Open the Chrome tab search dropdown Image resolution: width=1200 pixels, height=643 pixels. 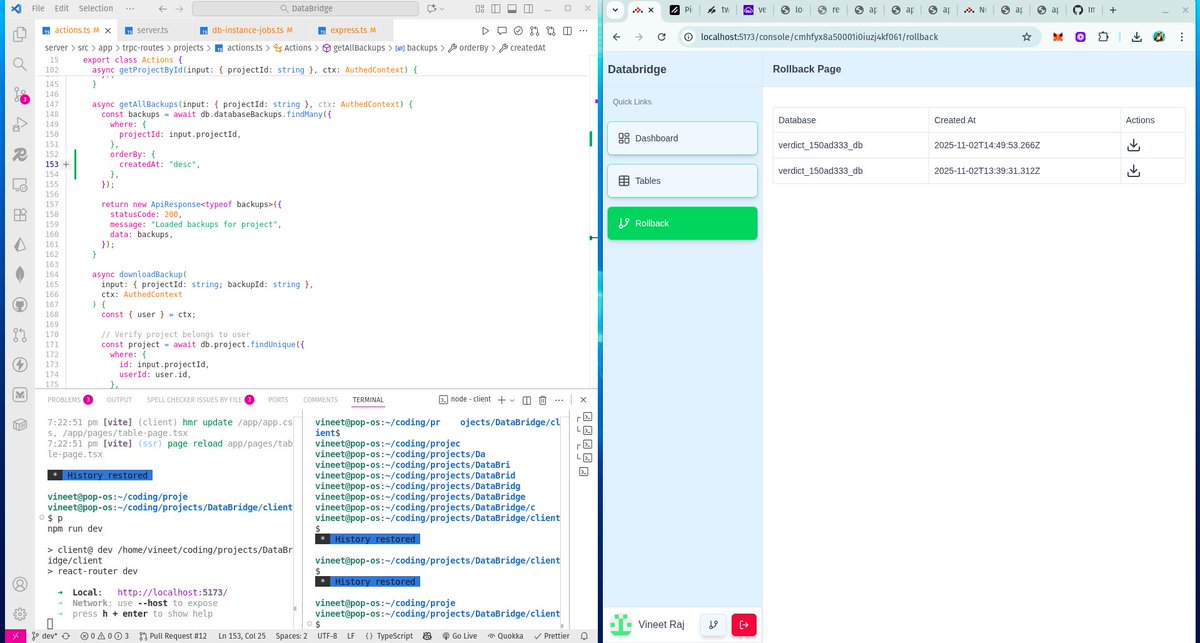[x=615, y=10]
